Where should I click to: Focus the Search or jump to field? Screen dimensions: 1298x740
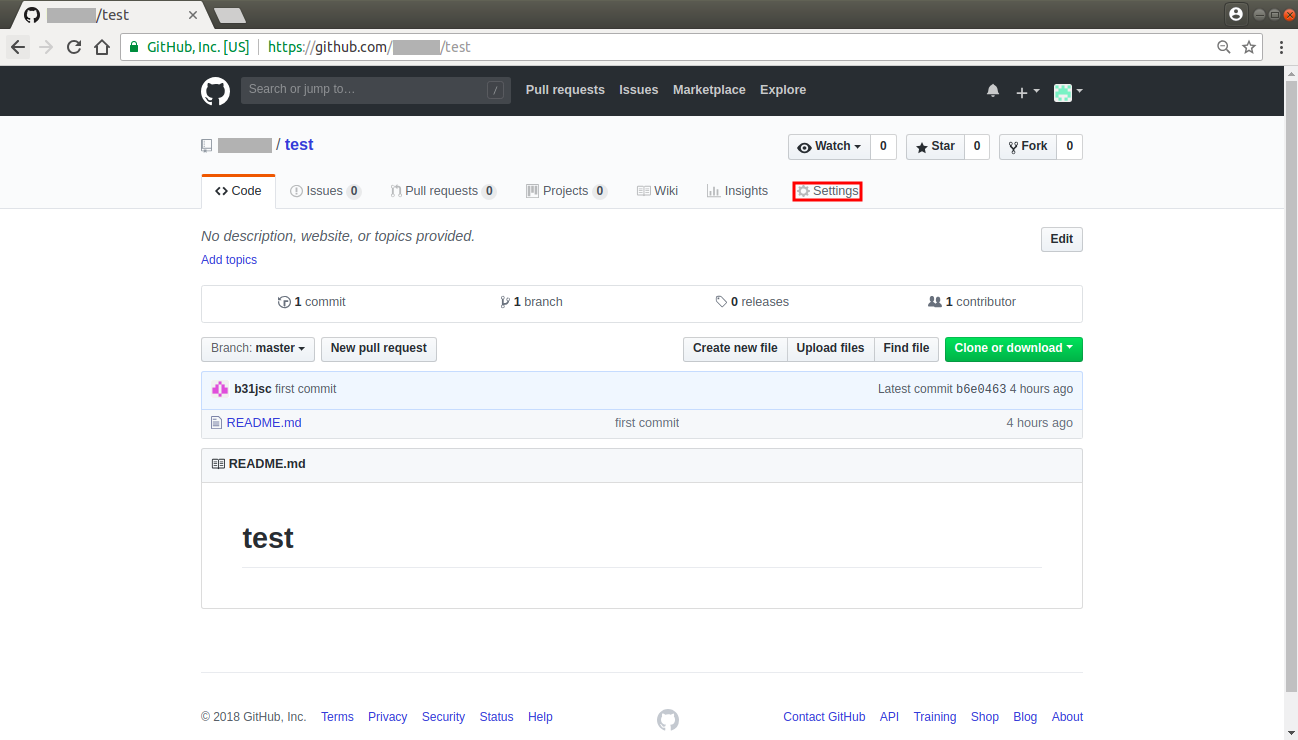375,90
